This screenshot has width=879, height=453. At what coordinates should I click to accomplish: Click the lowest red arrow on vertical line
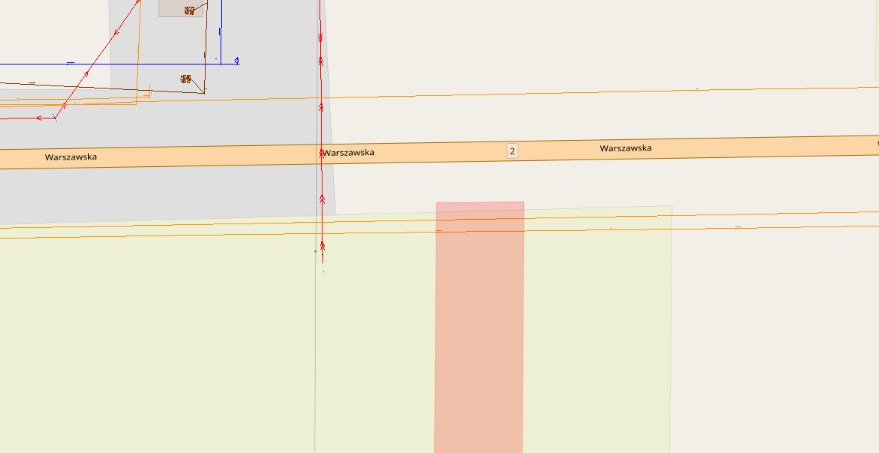(322, 245)
